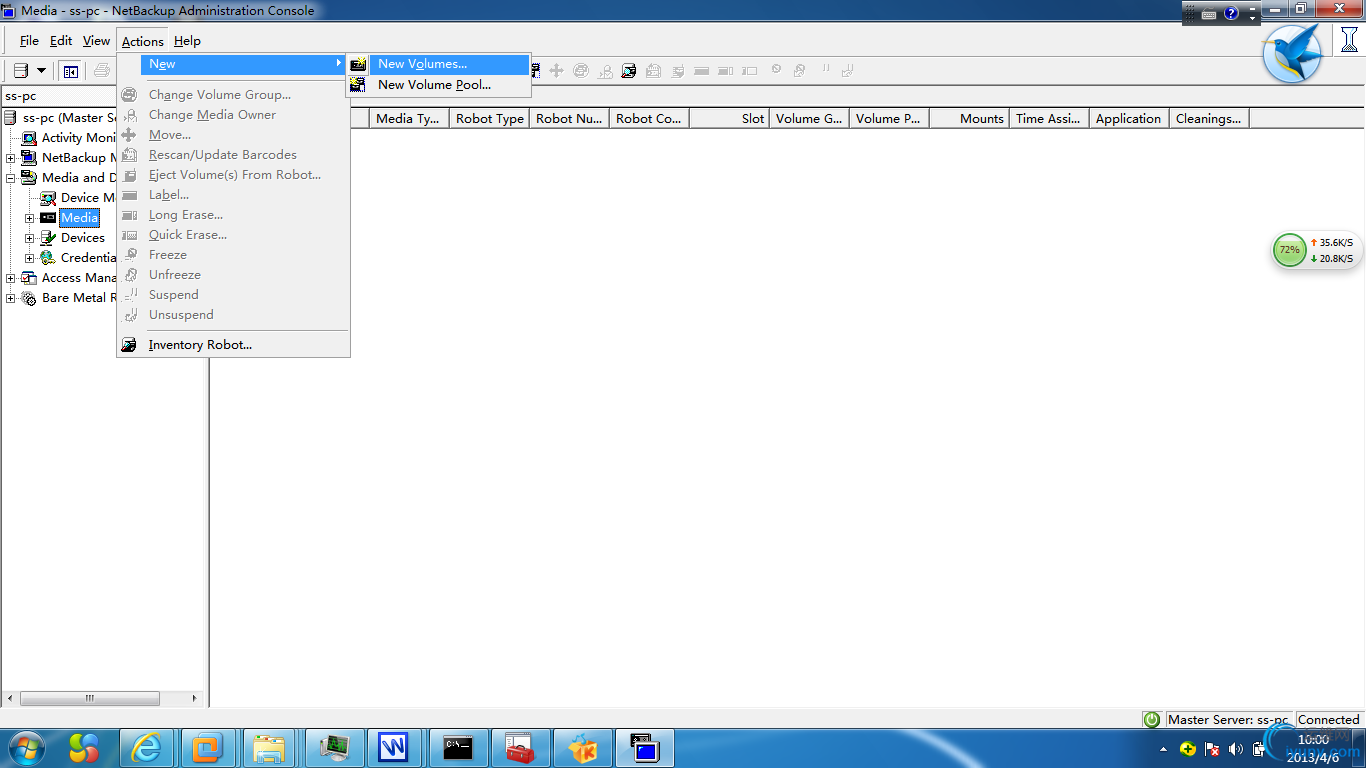This screenshot has width=1366, height=768.
Task: Open the server toolbar dropdown arrow
Action: [x=41, y=71]
